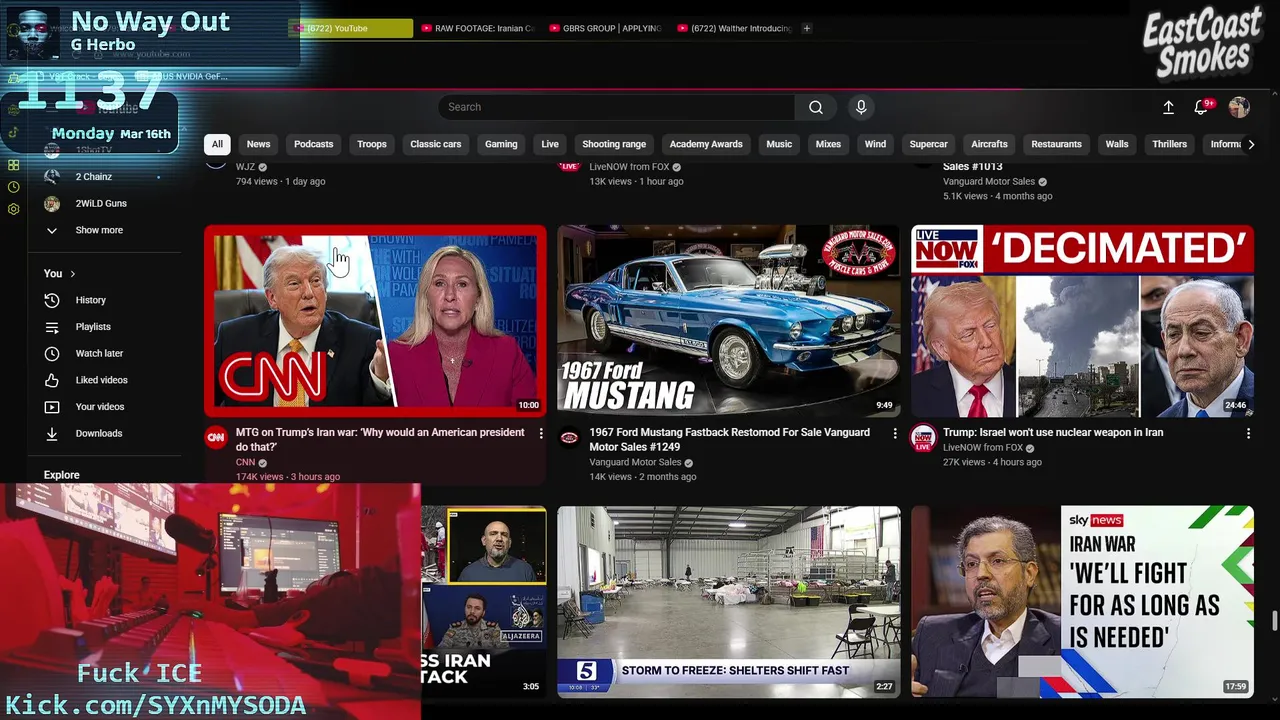
Task: Filter feed by Classic cars chip
Action: click(x=436, y=144)
